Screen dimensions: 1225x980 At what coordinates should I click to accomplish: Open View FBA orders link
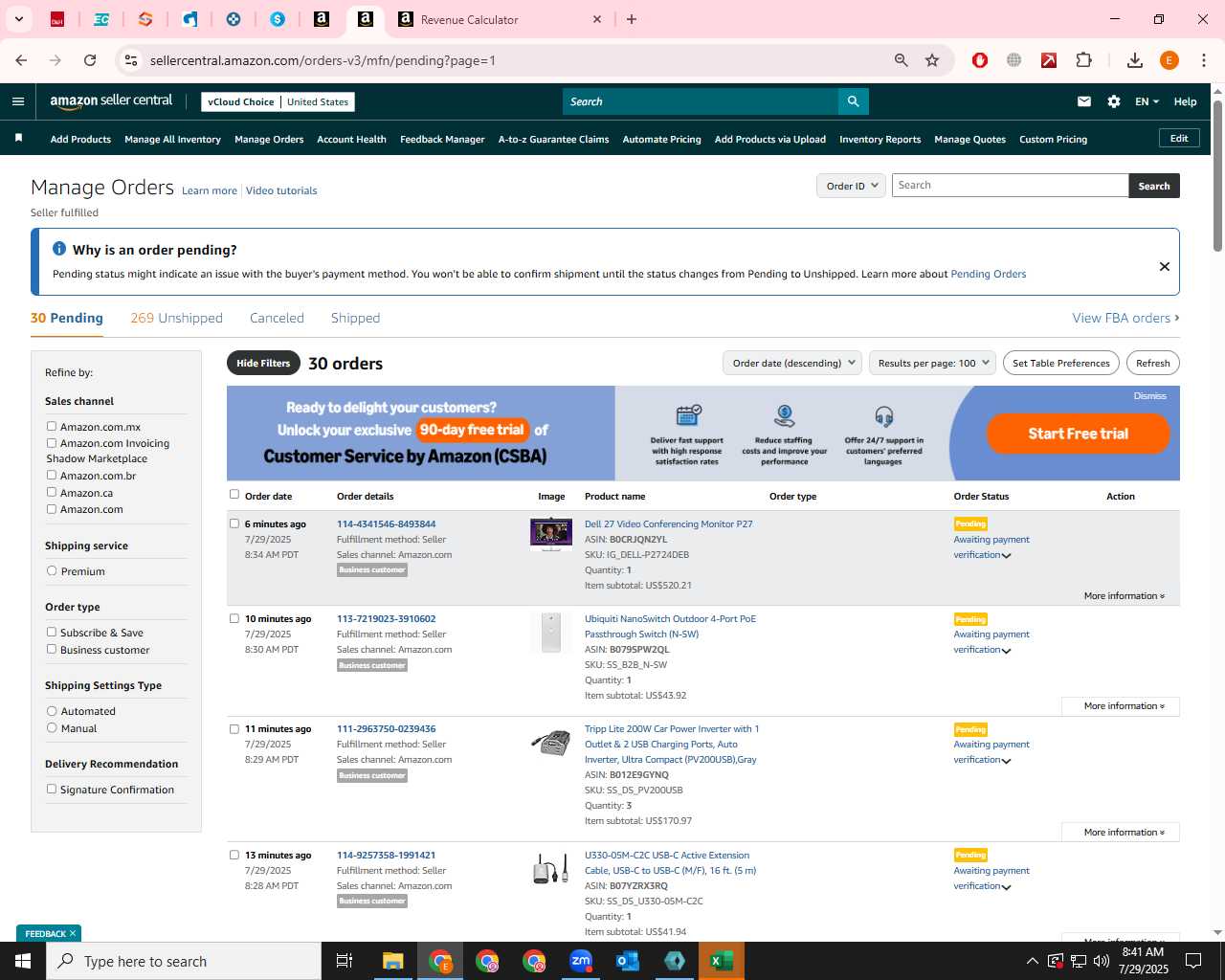(x=1125, y=318)
